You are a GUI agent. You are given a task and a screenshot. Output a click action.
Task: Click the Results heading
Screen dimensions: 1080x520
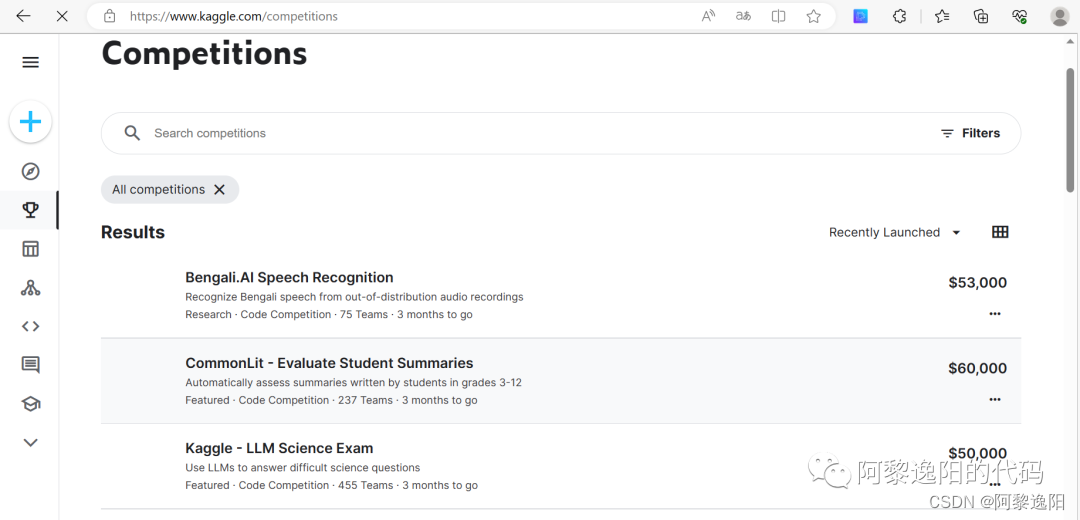click(133, 232)
